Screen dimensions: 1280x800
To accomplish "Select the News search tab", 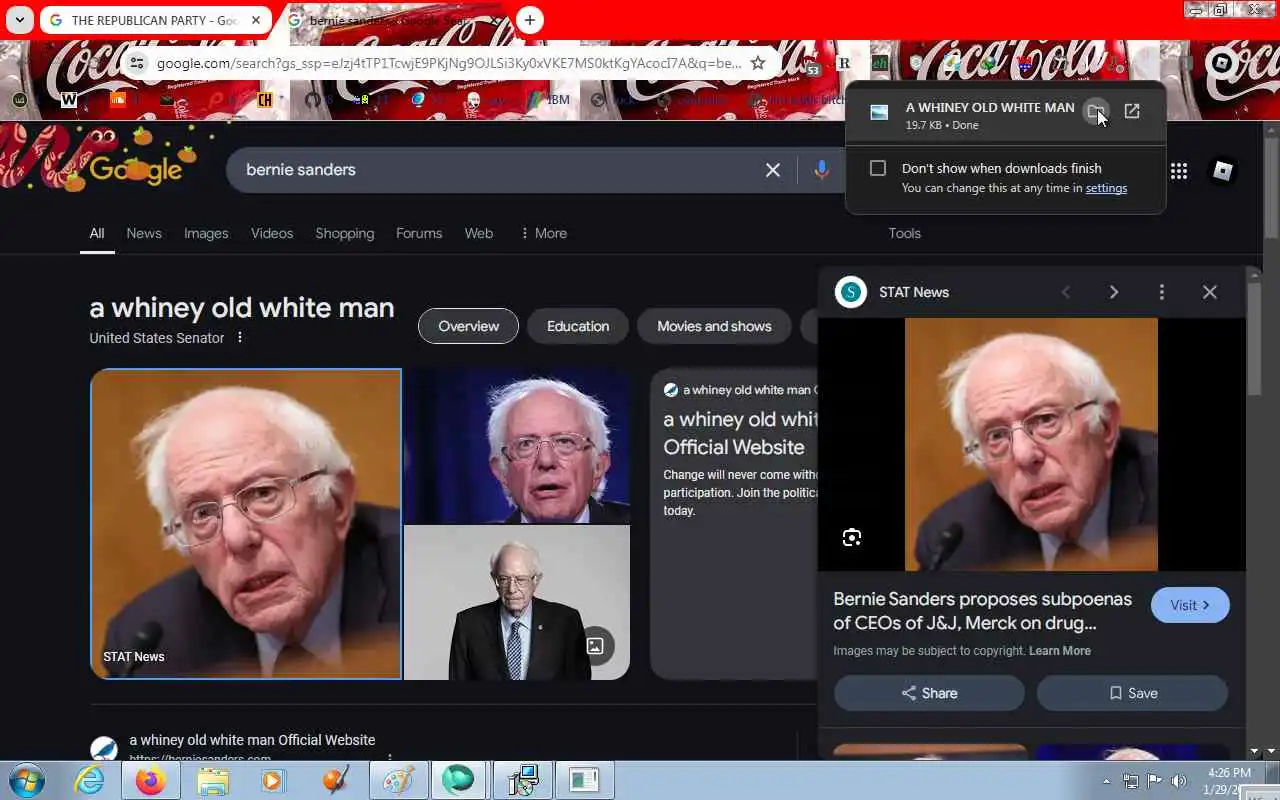I will coord(144,233).
